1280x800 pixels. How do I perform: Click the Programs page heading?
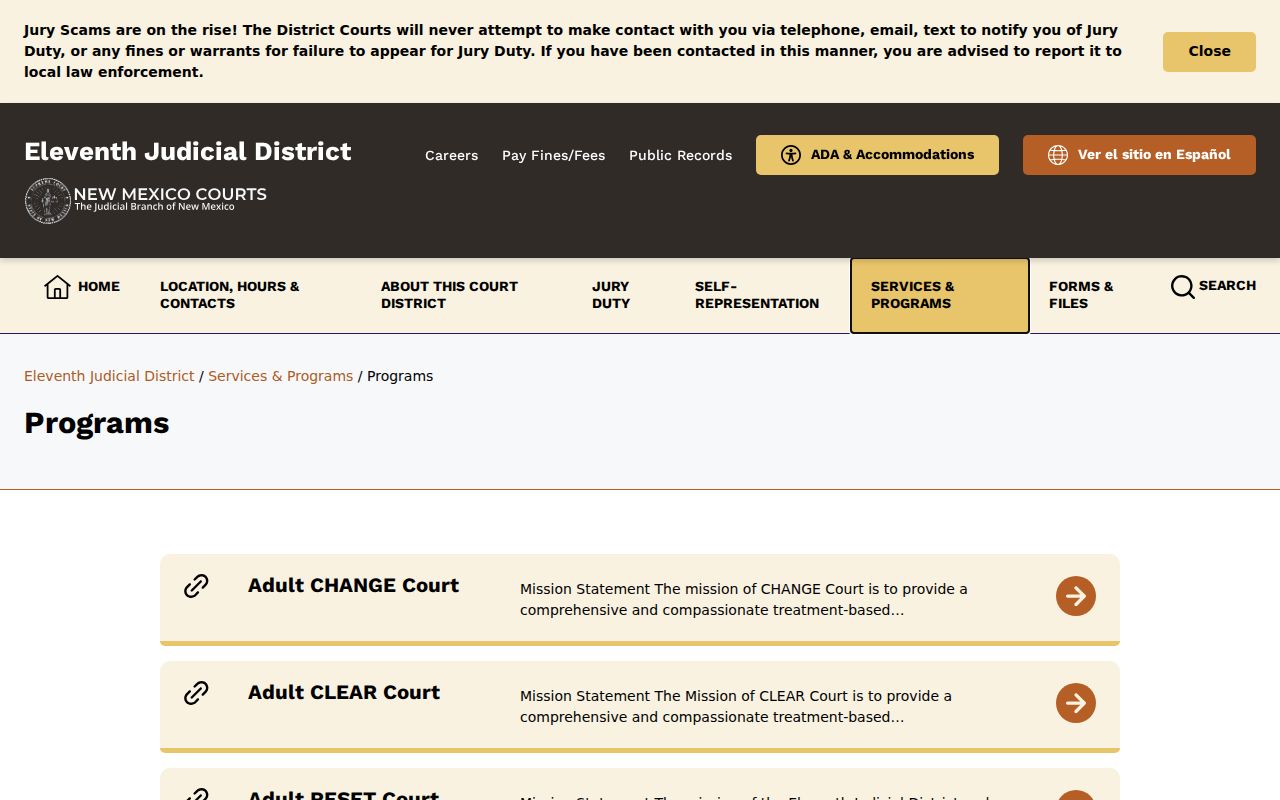(97, 424)
